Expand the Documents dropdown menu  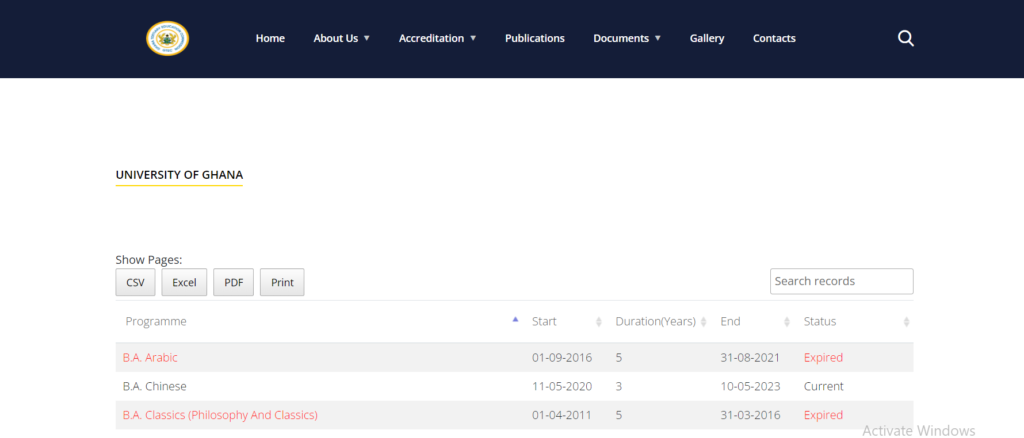tap(627, 39)
